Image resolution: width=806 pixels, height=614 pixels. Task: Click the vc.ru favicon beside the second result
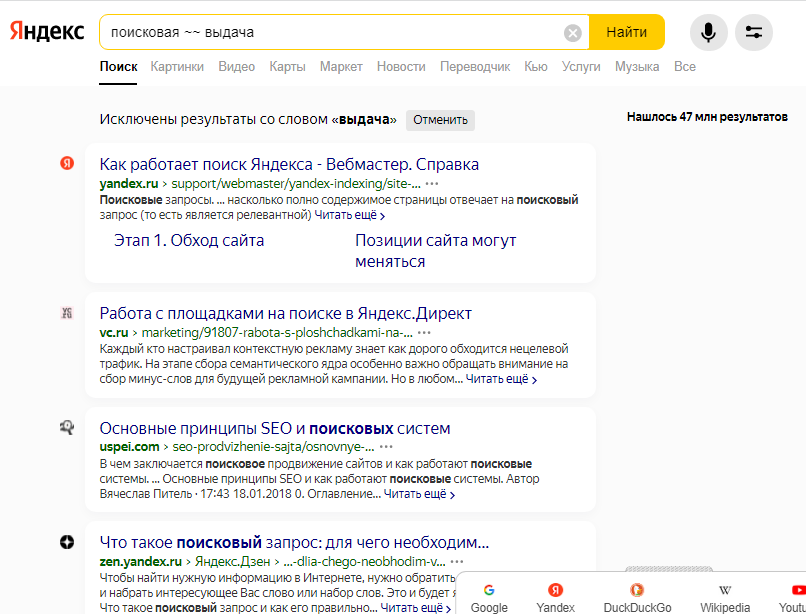point(67,313)
